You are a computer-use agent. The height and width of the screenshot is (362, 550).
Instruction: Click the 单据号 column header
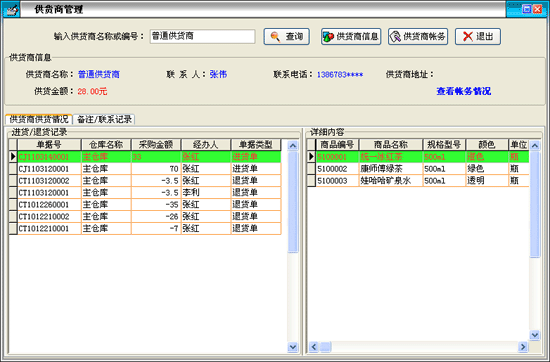[49, 145]
